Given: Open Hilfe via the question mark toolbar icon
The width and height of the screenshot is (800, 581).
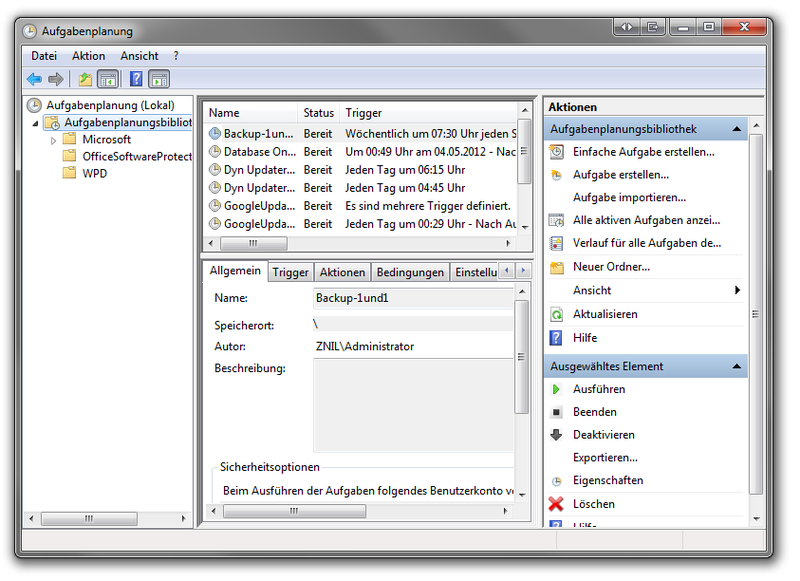Looking at the screenshot, I should [x=136, y=79].
